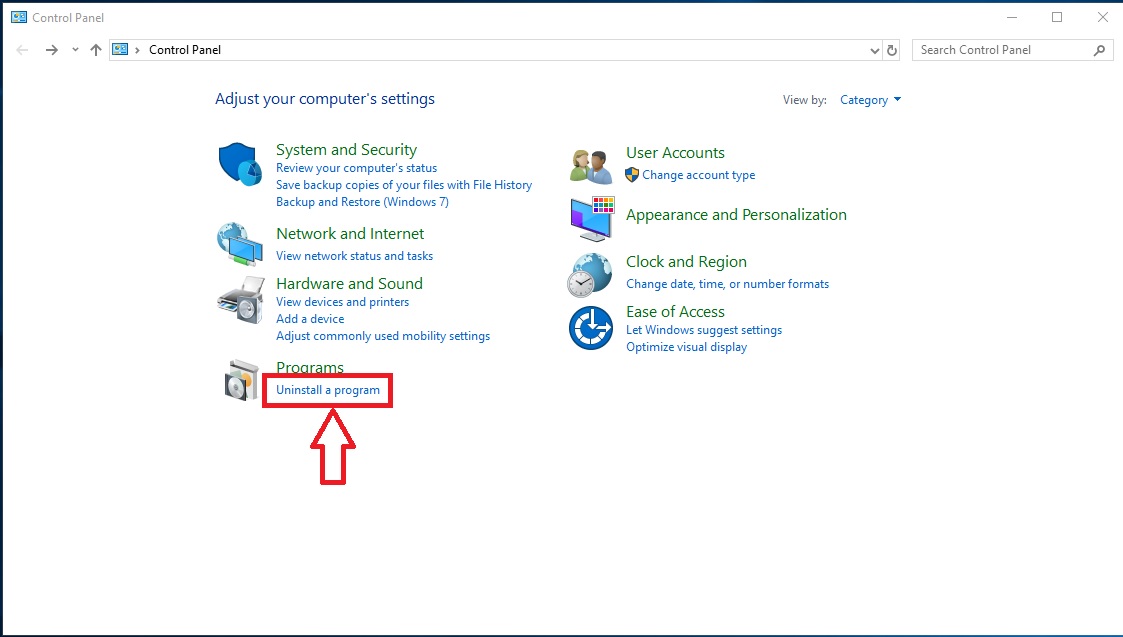
Task: Refresh the Control Panel view
Action: click(892, 50)
